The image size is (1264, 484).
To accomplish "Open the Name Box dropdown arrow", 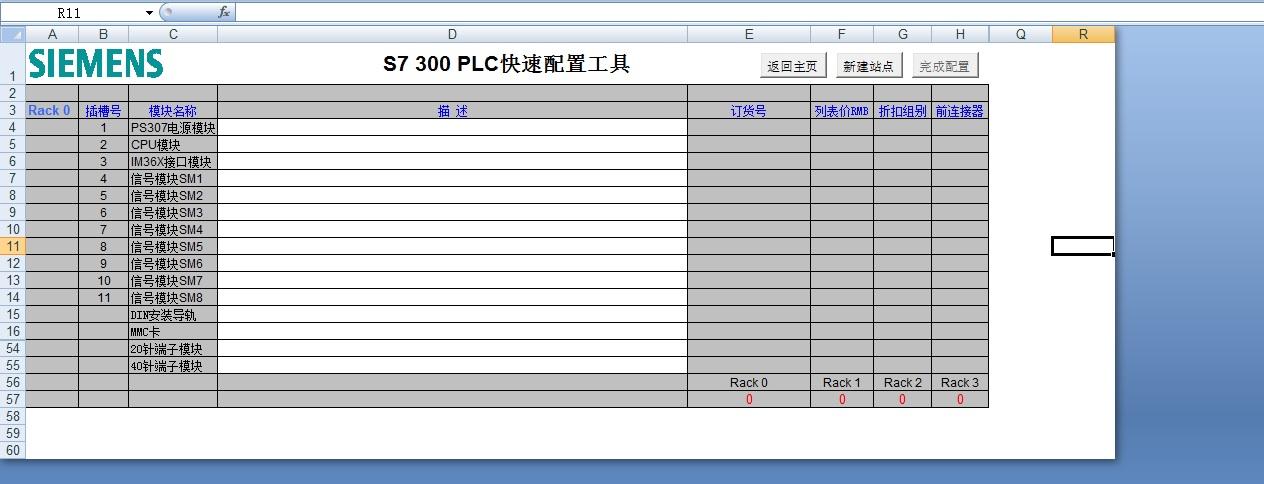I will [x=149, y=12].
